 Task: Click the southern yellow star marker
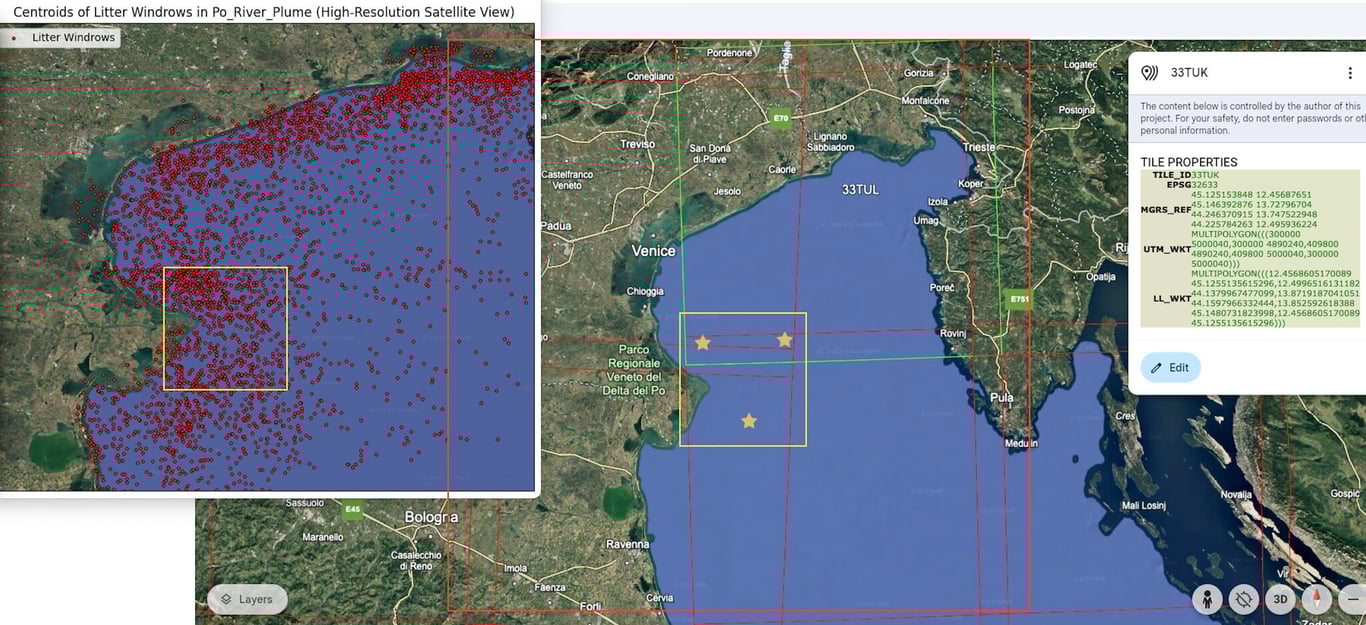749,421
